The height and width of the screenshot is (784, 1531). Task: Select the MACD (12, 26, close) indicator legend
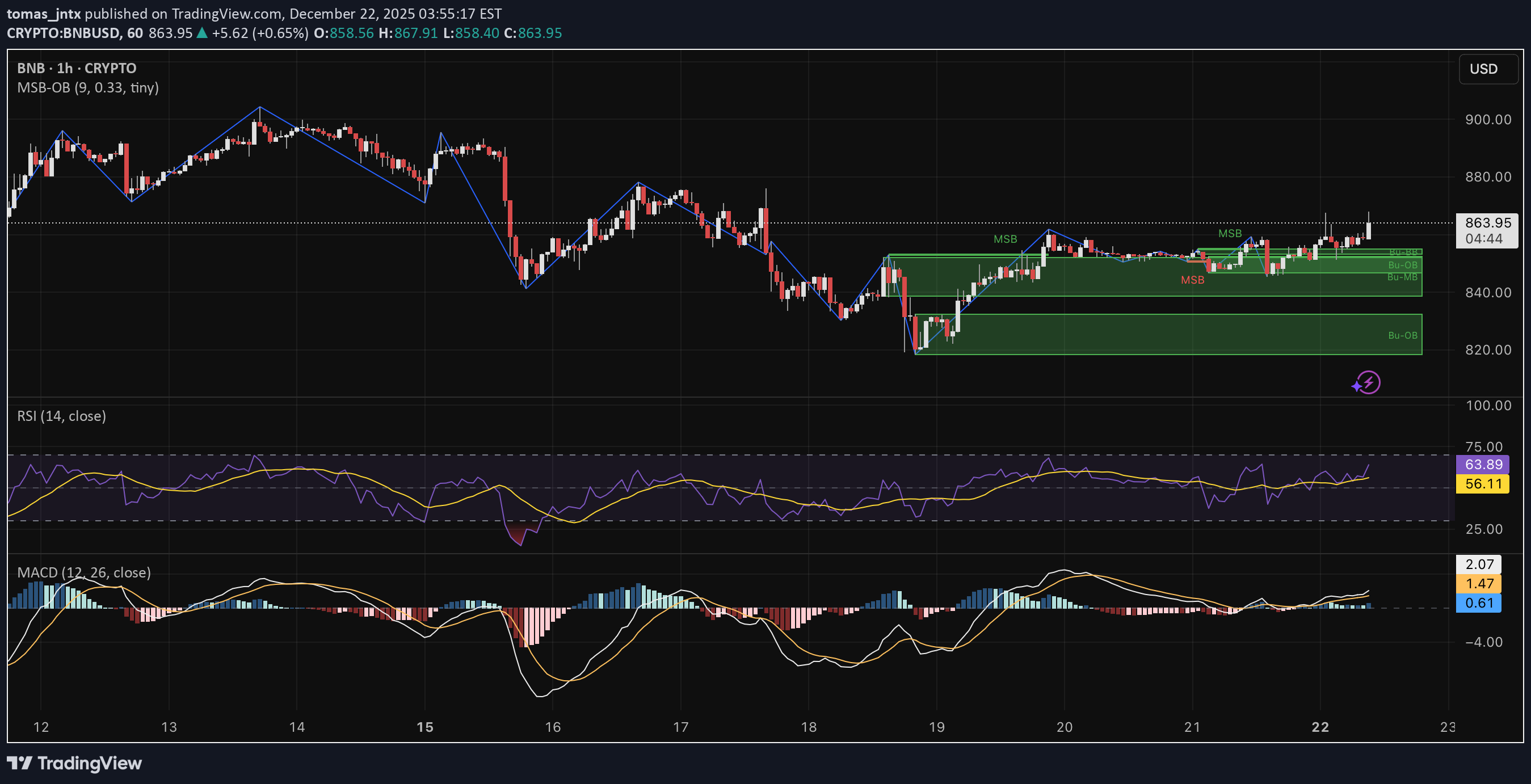[x=84, y=572]
